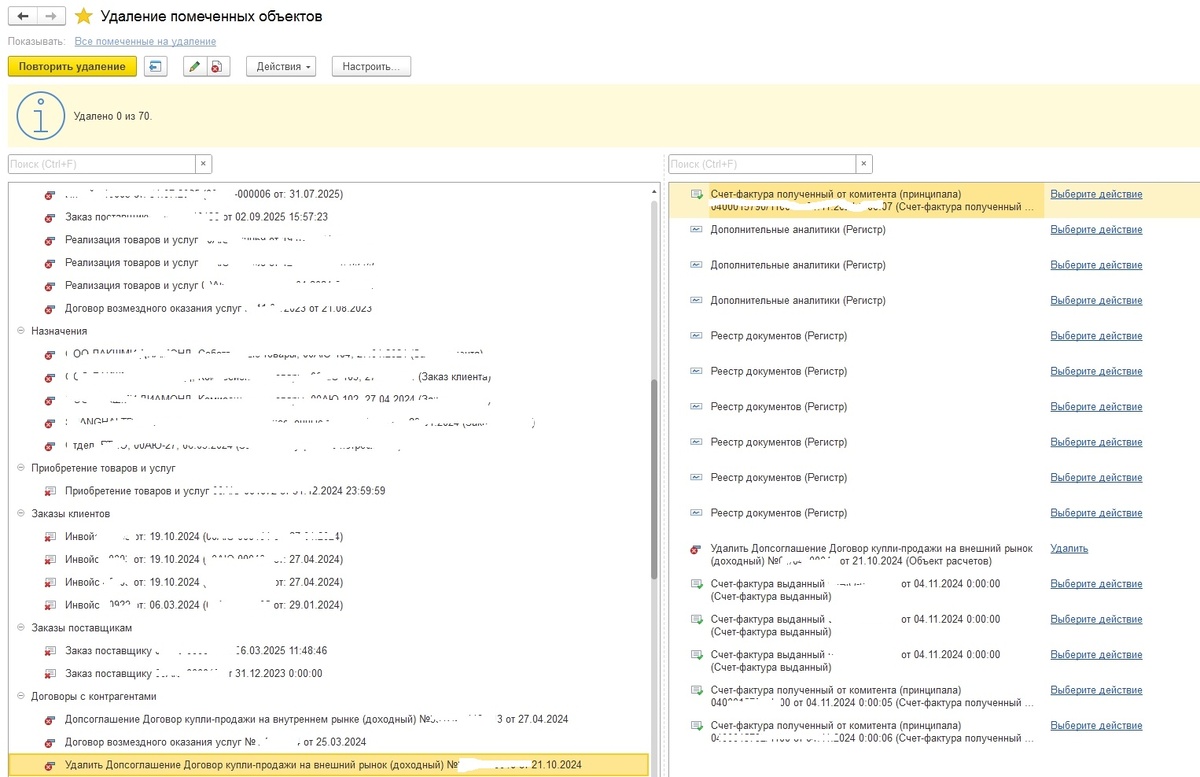
Task: Click icon of last Счет-фактура полученный 0:00:06 row
Action: pos(697,726)
